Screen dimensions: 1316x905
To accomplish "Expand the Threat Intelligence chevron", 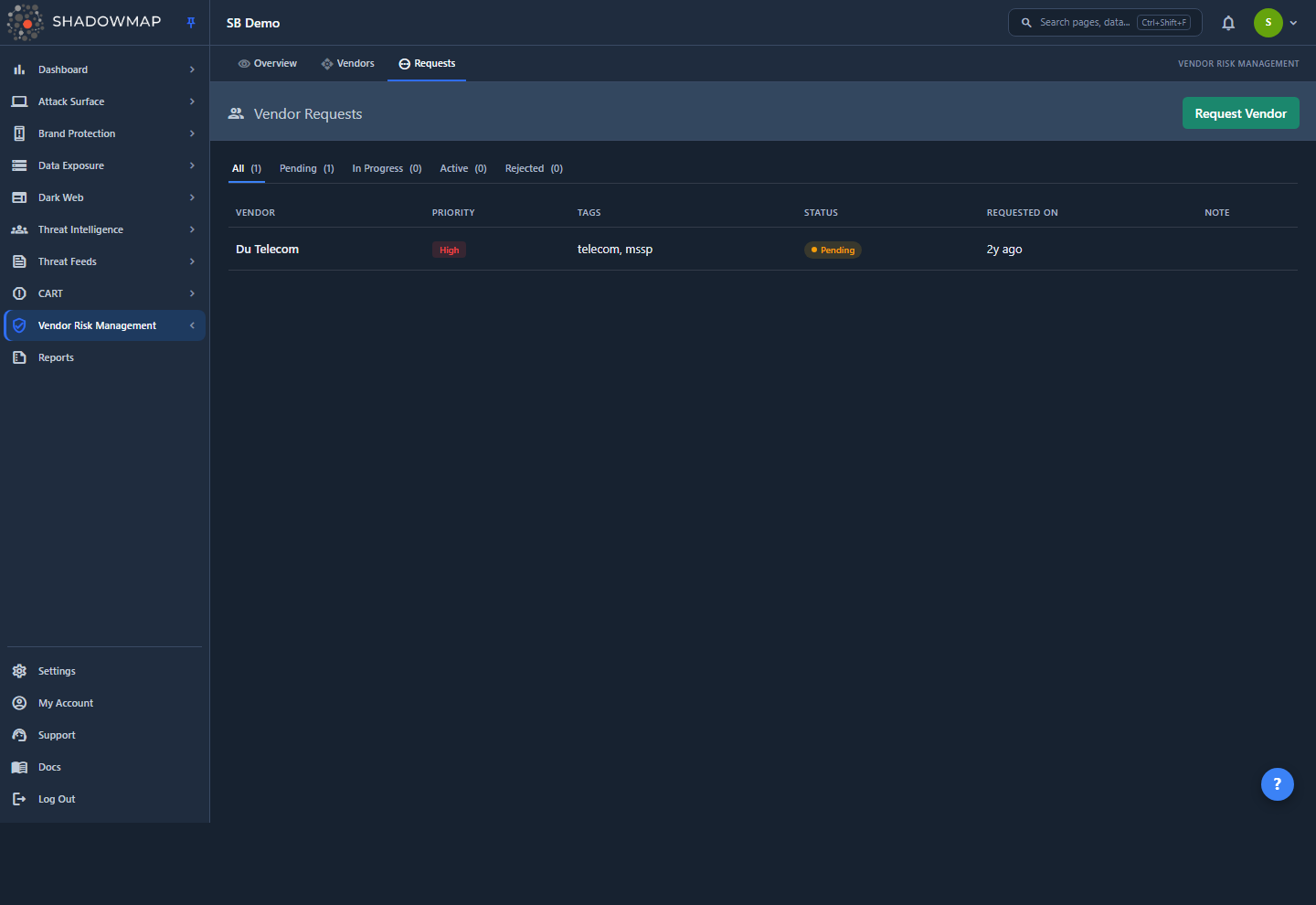I will coord(192,229).
